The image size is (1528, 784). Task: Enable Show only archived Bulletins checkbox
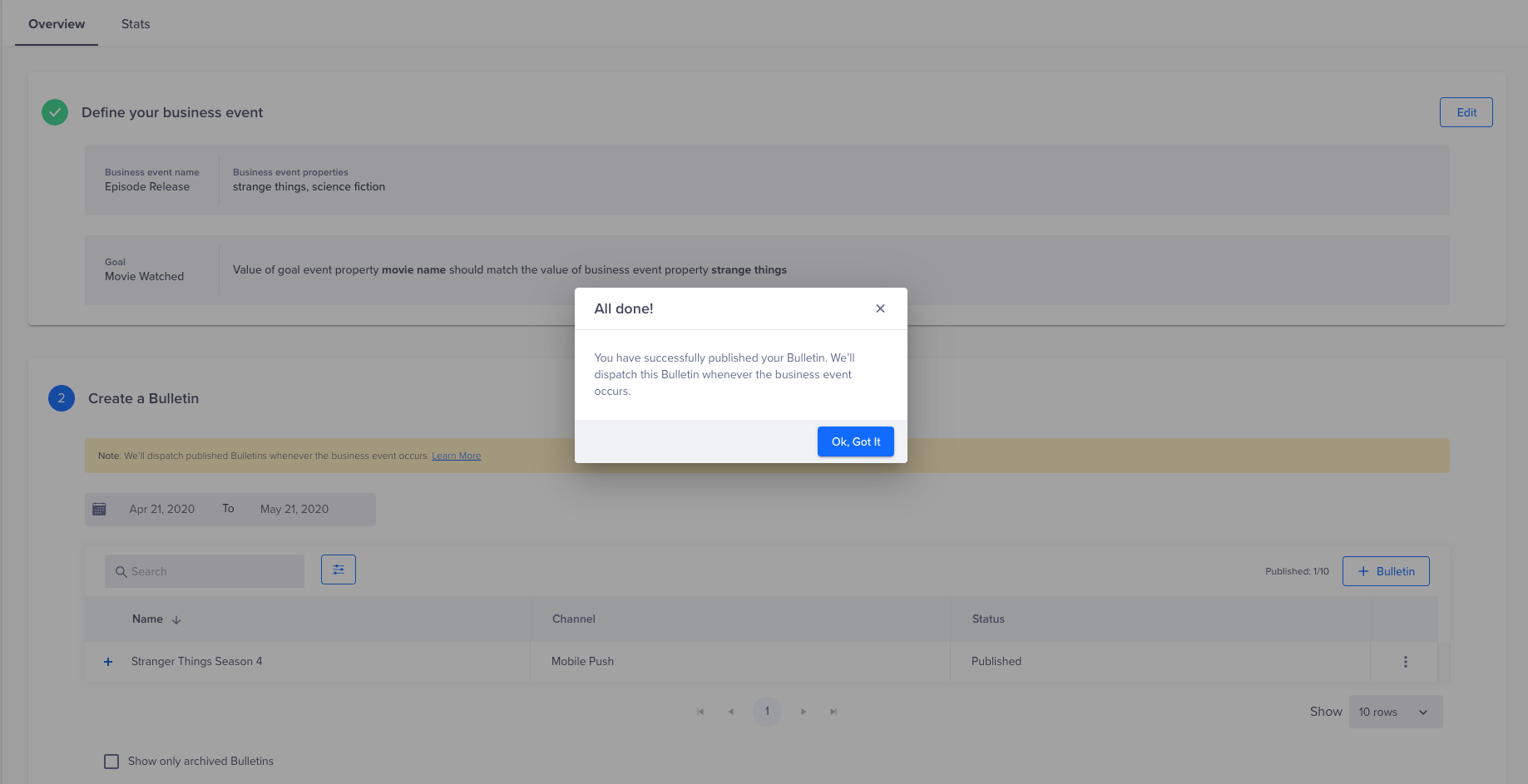pyautogui.click(x=111, y=762)
